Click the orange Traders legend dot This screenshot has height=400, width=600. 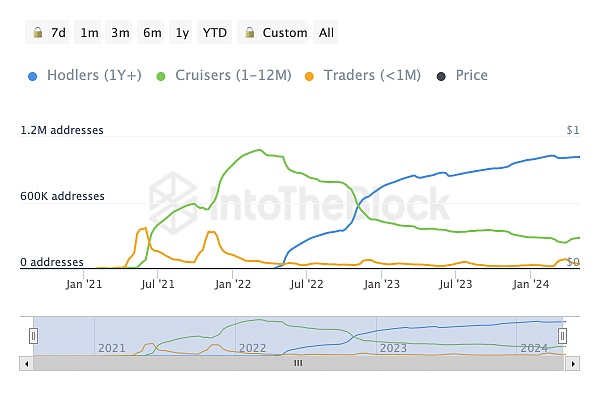click(x=311, y=75)
